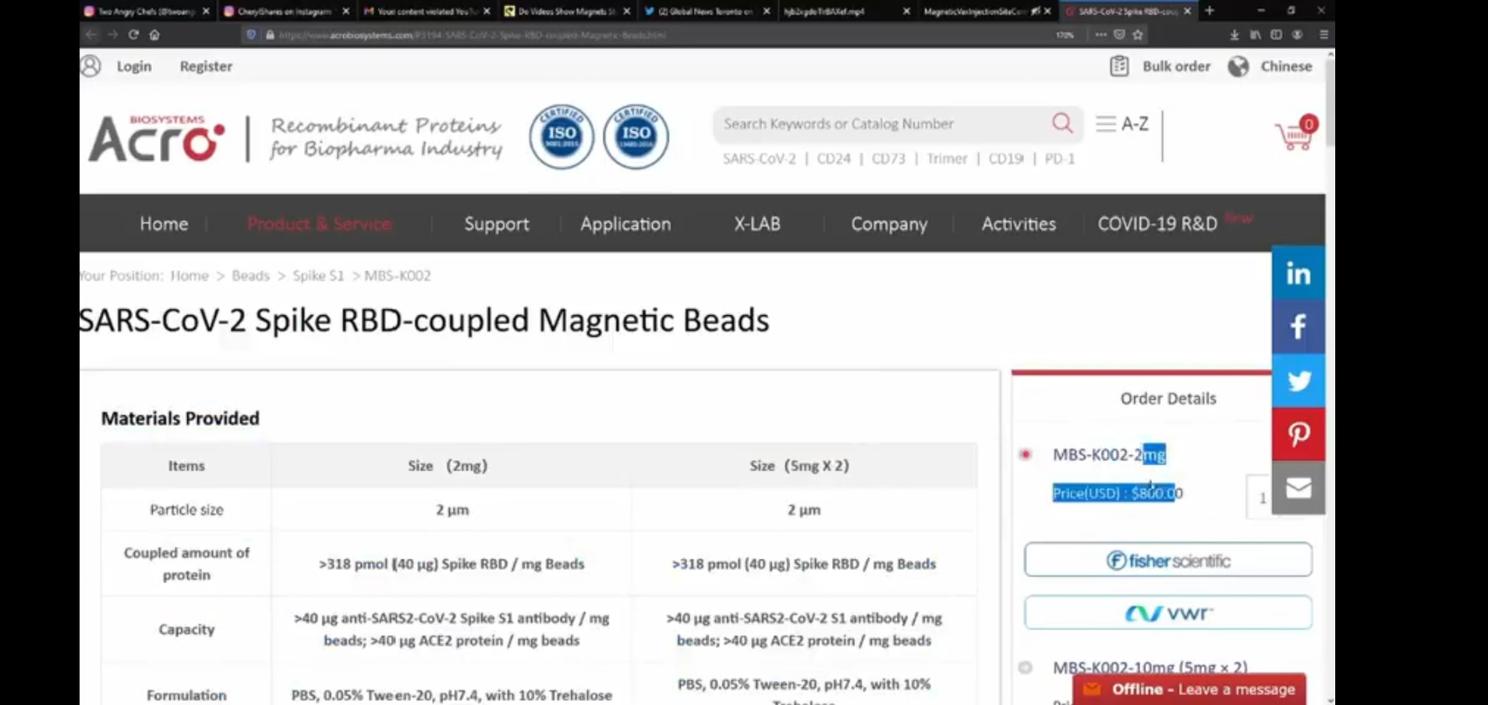Open the Offline leave a message chat

(x=1189, y=689)
